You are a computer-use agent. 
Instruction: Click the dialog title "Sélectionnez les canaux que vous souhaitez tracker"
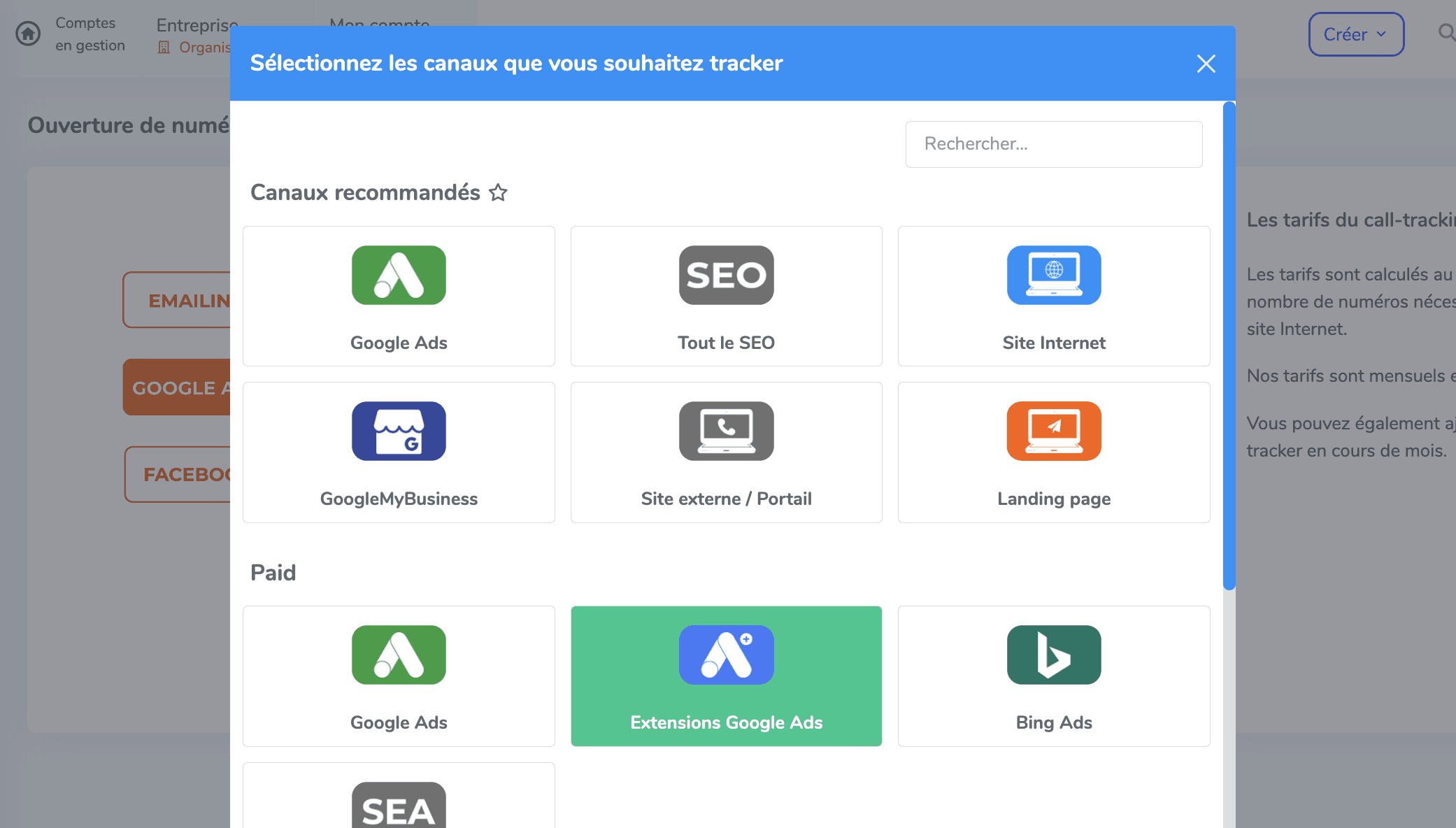[516, 63]
